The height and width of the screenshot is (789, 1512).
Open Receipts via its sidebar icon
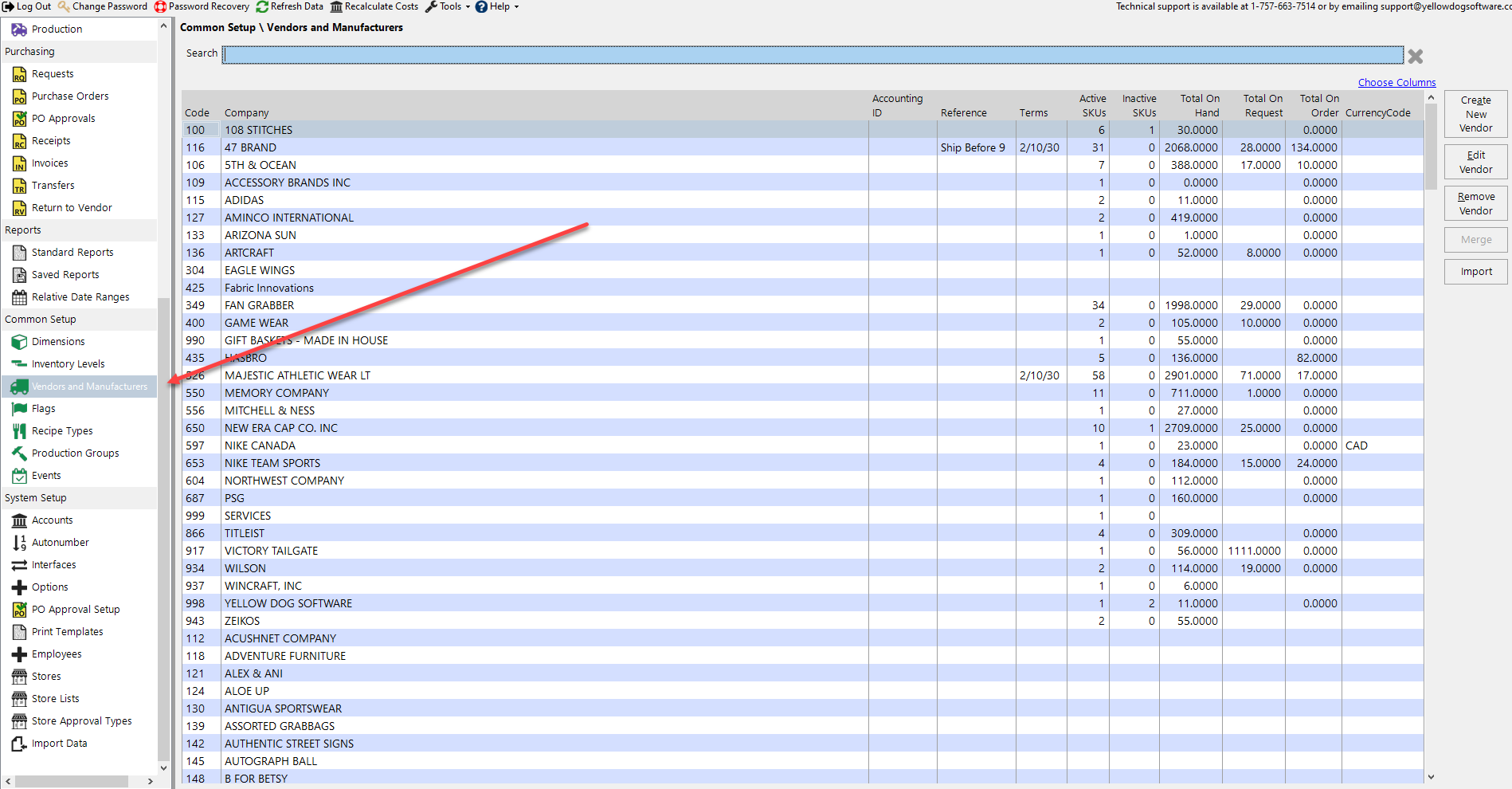tap(19, 141)
